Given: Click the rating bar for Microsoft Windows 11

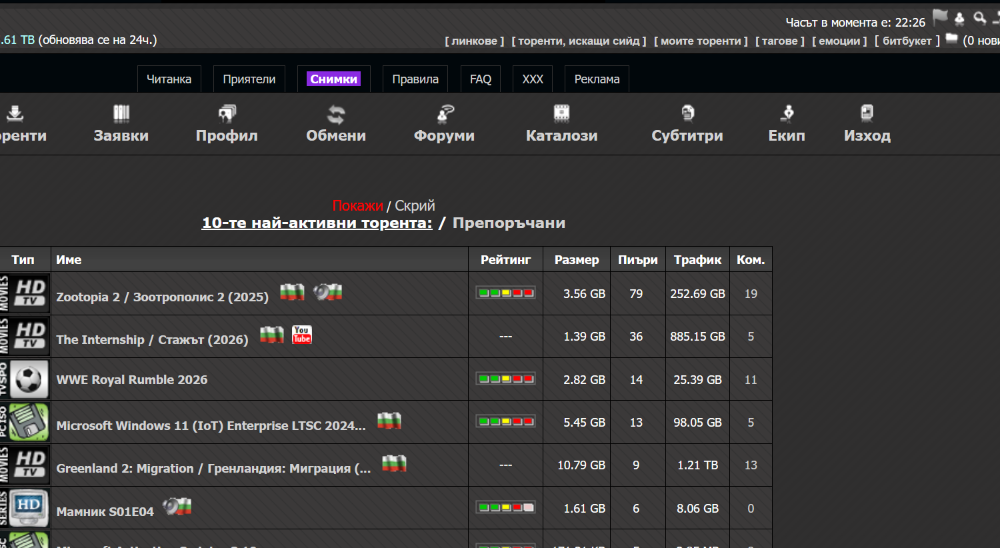Looking at the screenshot, I should (506, 422).
